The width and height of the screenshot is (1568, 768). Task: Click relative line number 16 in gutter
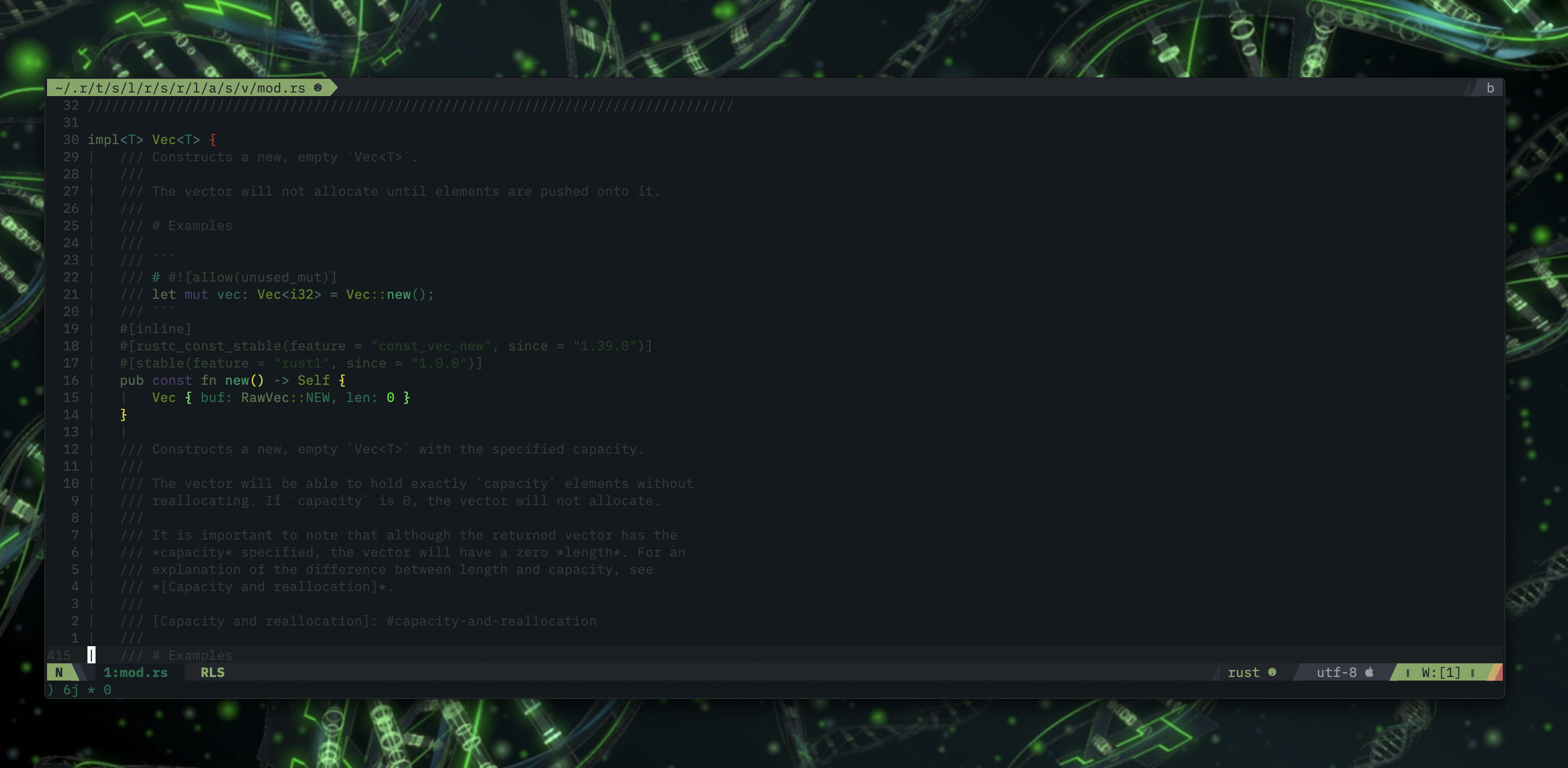pos(71,380)
